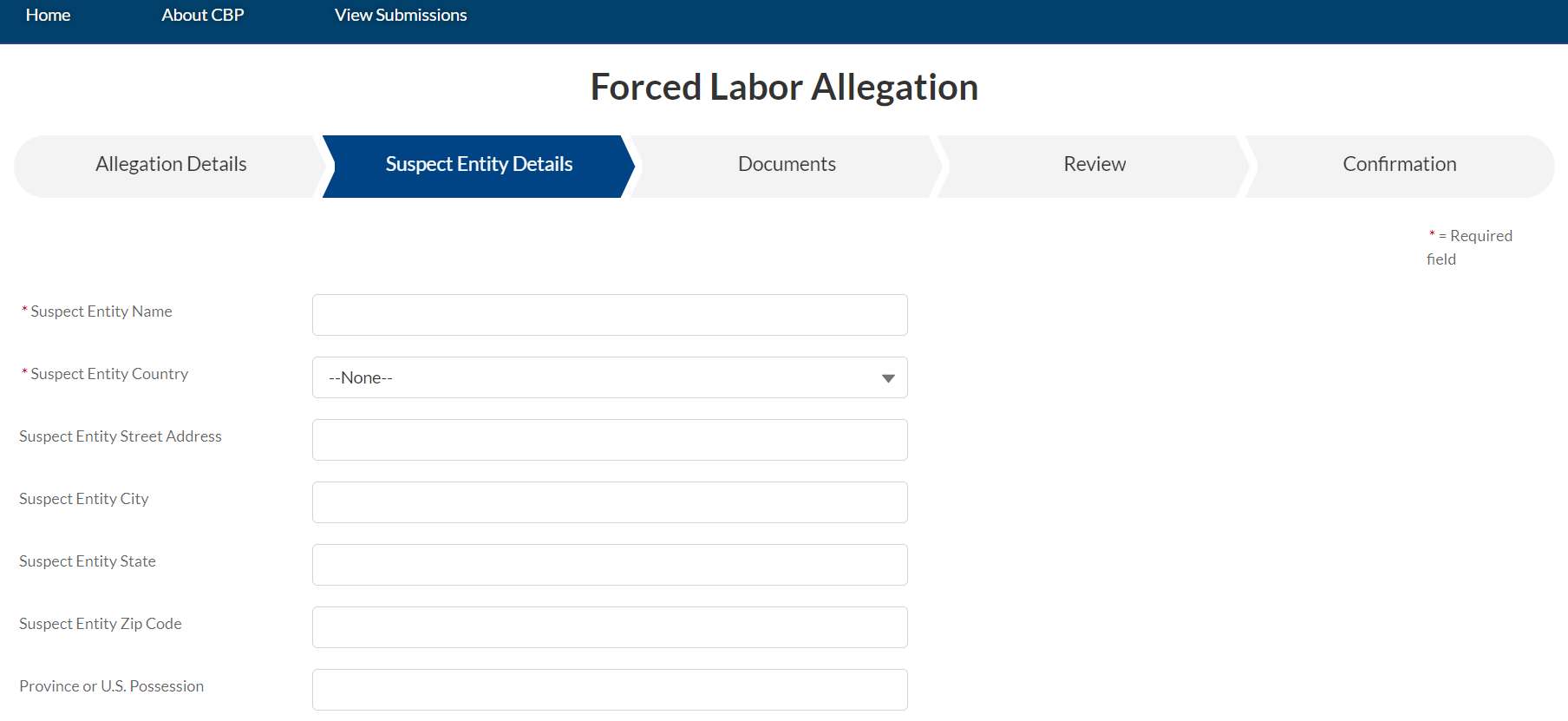Image resolution: width=1568 pixels, height=721 pixels.
Task: Click the Suspect Entity Zip Code field
Action: click(610, 627)
